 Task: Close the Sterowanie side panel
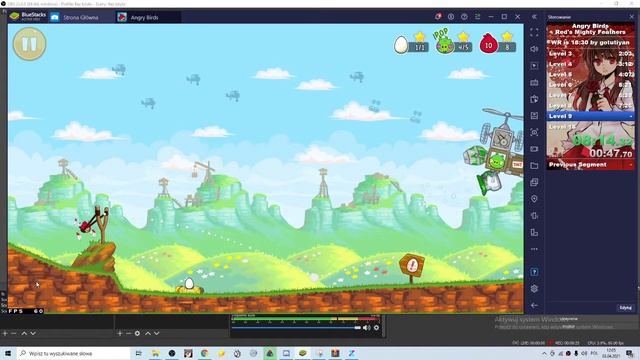click(631, 17)
